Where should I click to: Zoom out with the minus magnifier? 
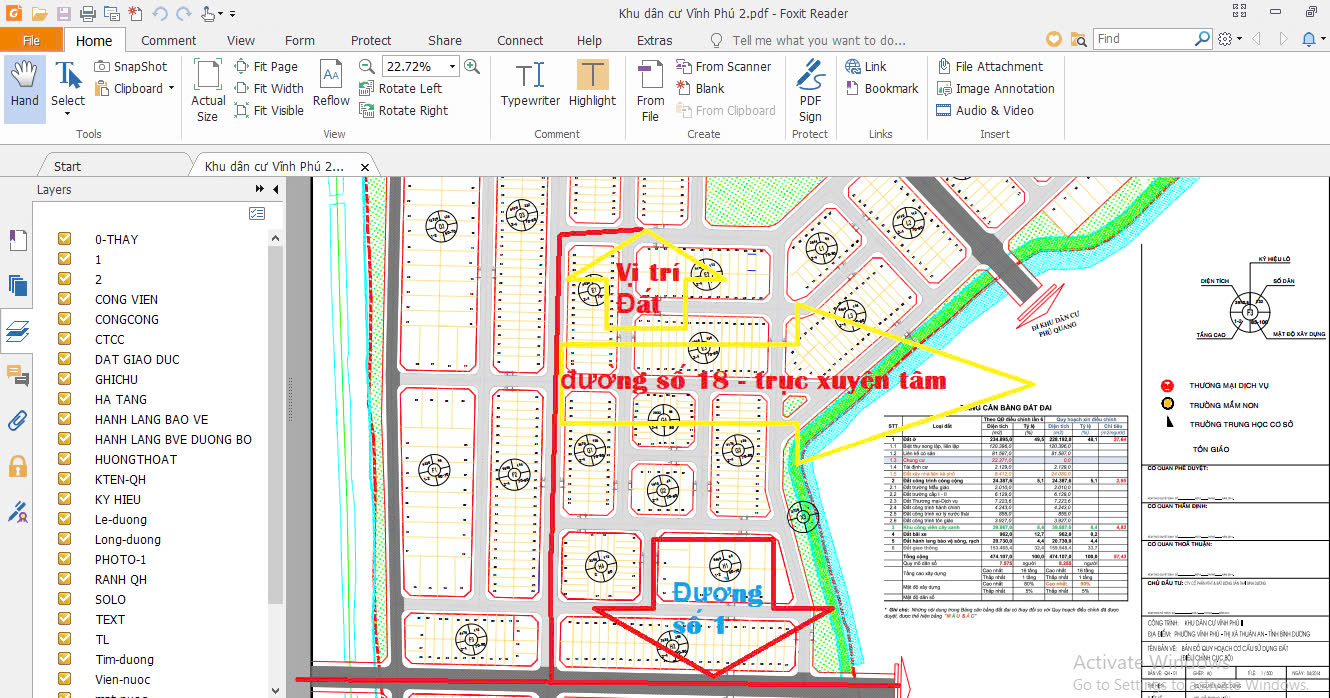click(x=367, y=66)
